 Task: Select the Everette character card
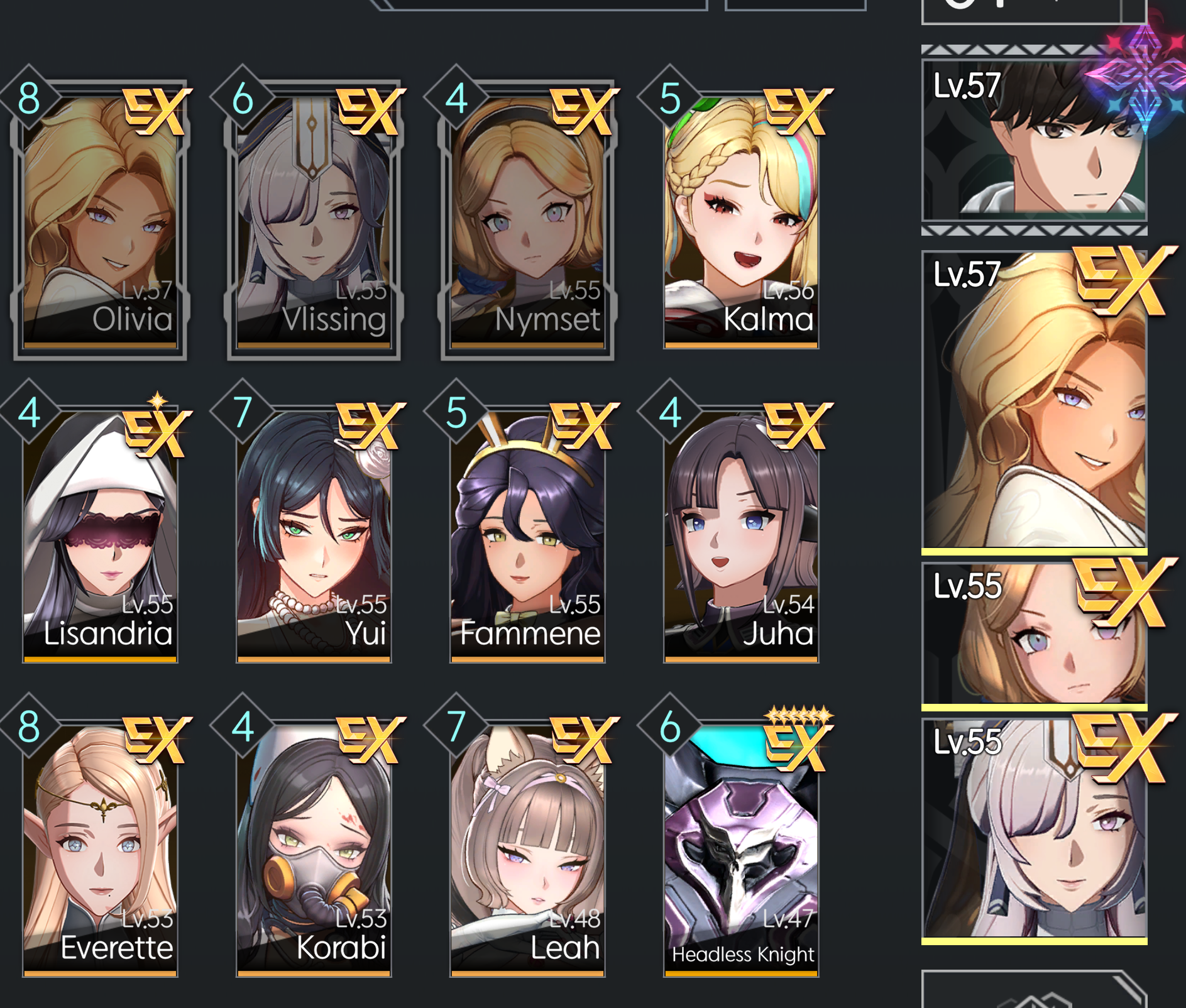100,848
